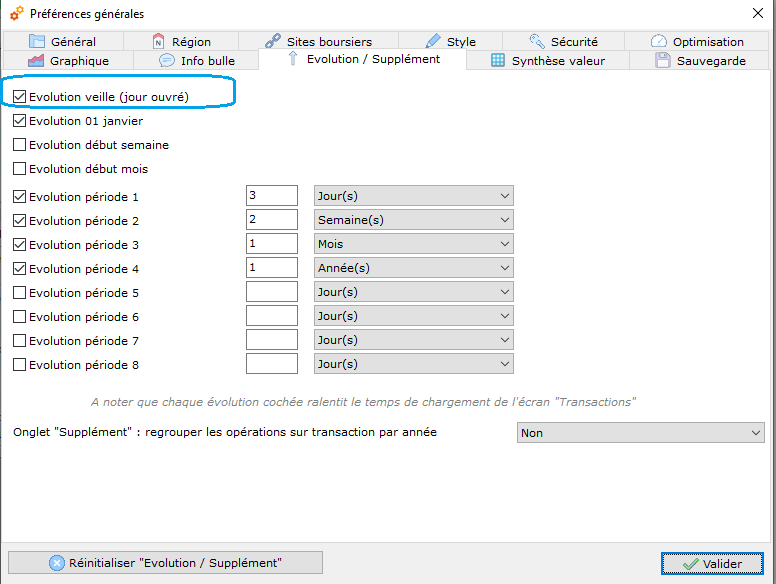Click the blue cross icon on the Réinitialiser button

tap(56, 563)
